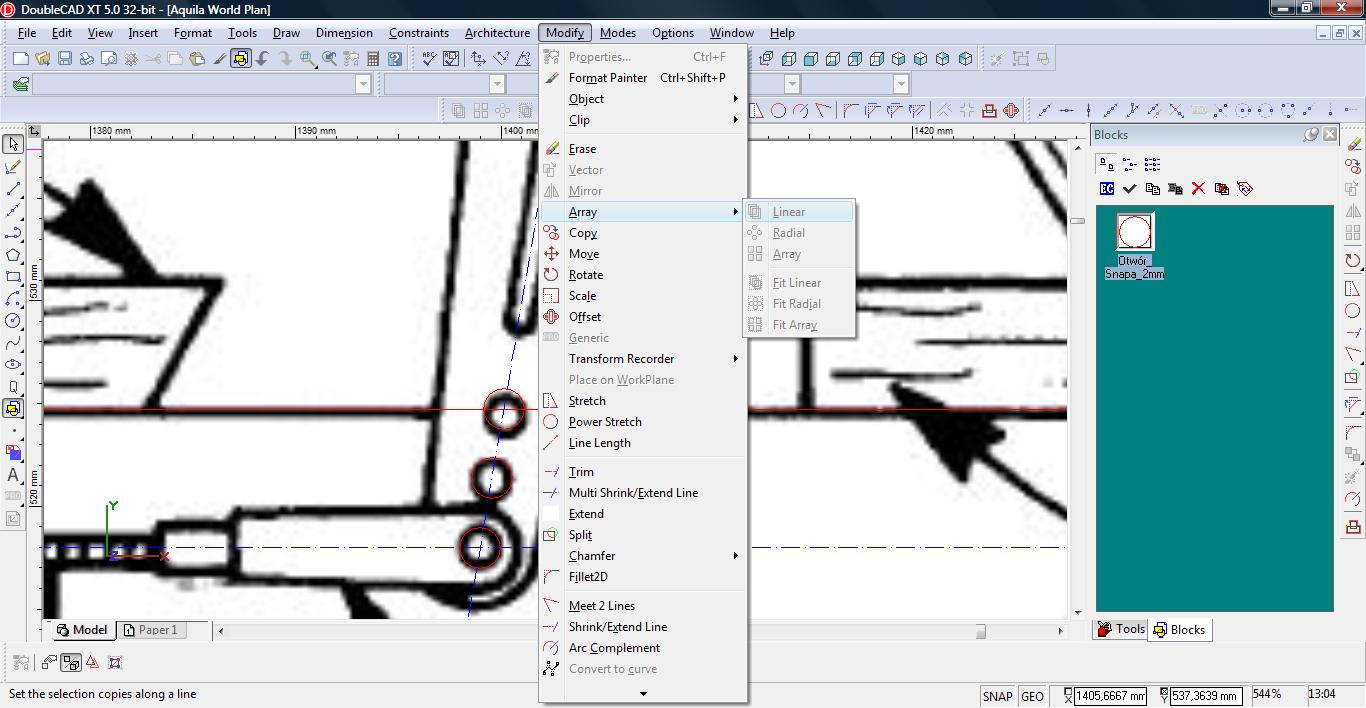The width and height of the screenshot is (1366, 708).
Task: Click the red X delete block icon
Action: coord(1198,188)
